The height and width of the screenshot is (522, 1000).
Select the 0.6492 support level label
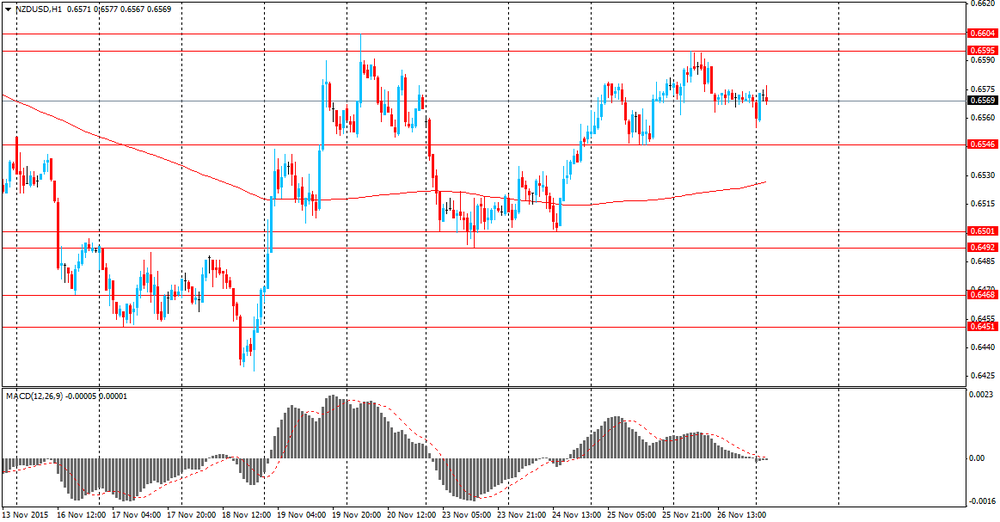pyautogui.click(x=982, y=248)
